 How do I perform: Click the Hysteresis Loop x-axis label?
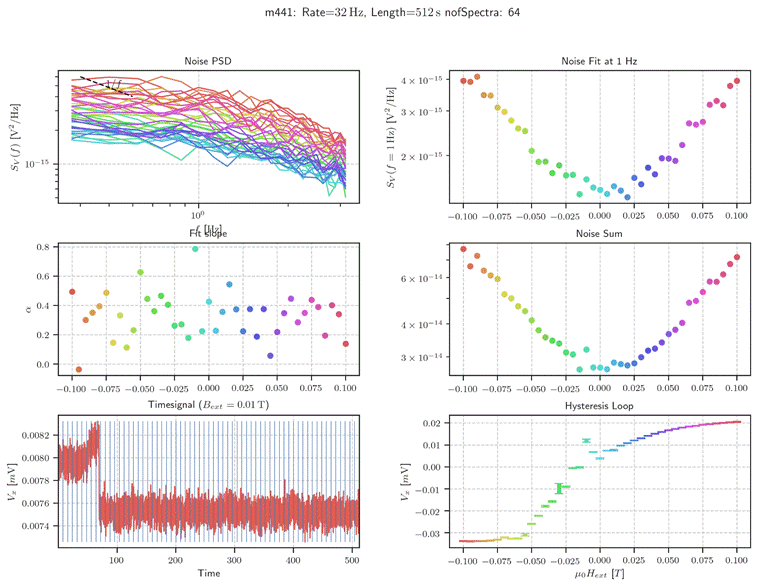(x=600, y=574)
